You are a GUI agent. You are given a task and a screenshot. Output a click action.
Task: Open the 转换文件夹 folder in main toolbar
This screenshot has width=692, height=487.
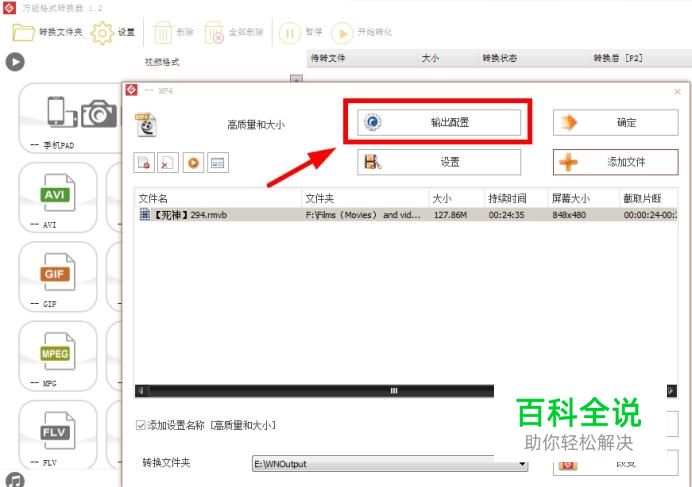pyautogui.click(x=47, y=32)
